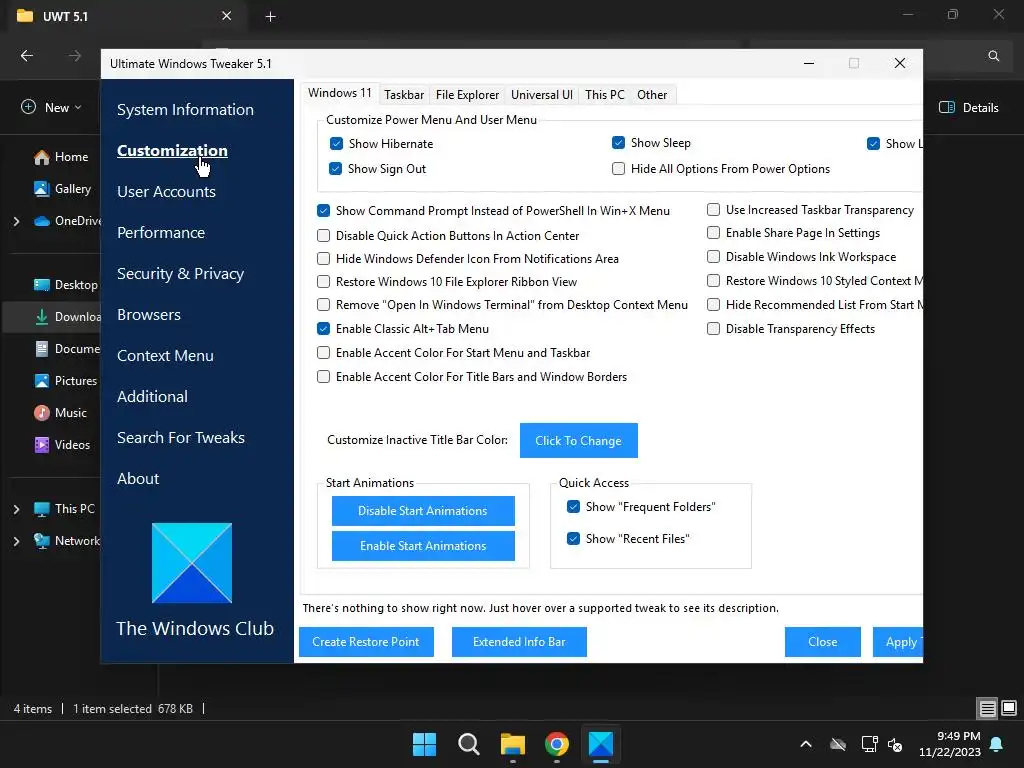Open System Information section

coord(185,110)
